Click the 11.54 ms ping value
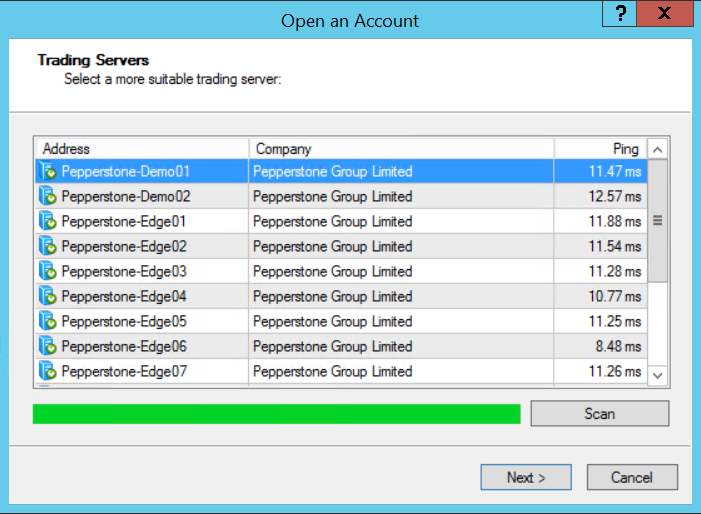 click(x=615, y=247)
